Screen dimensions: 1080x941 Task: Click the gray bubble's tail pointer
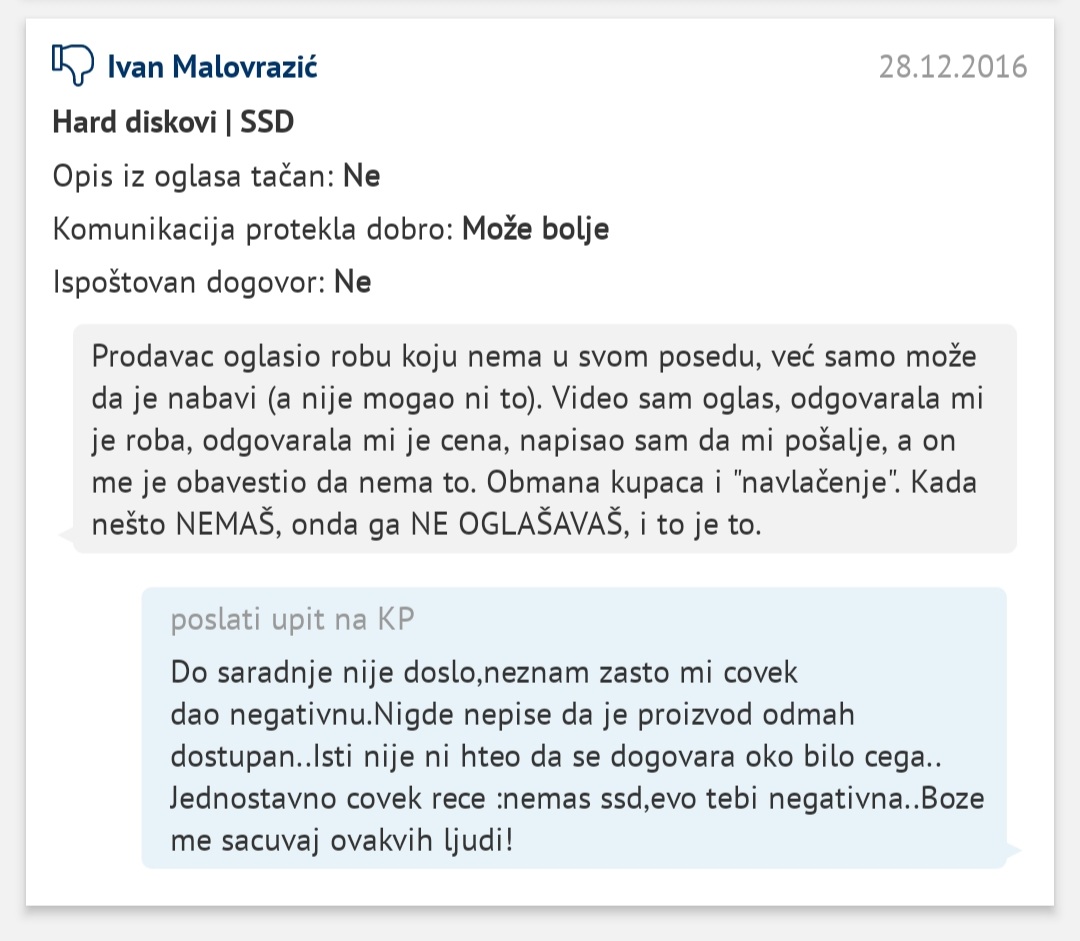click(x=68, y=537)
